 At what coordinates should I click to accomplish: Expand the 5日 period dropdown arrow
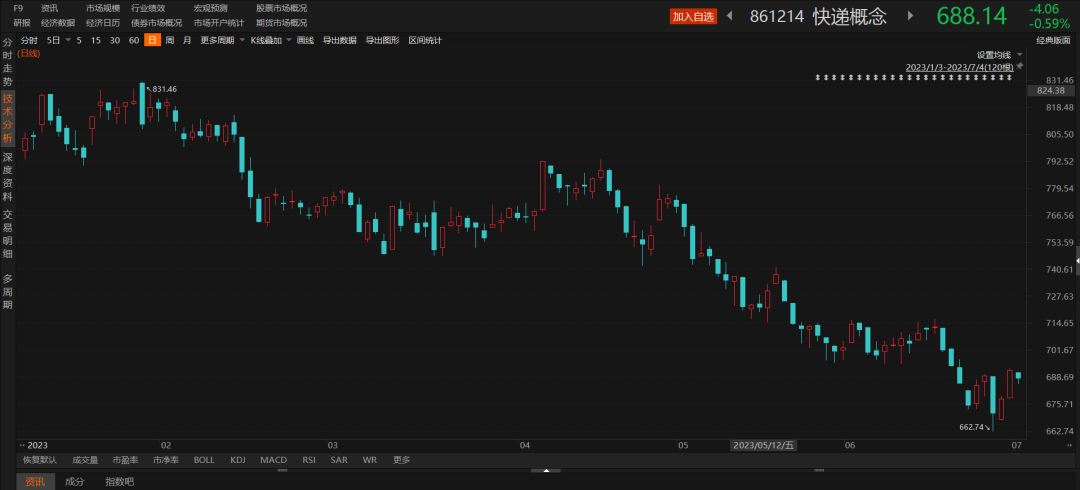68,40
